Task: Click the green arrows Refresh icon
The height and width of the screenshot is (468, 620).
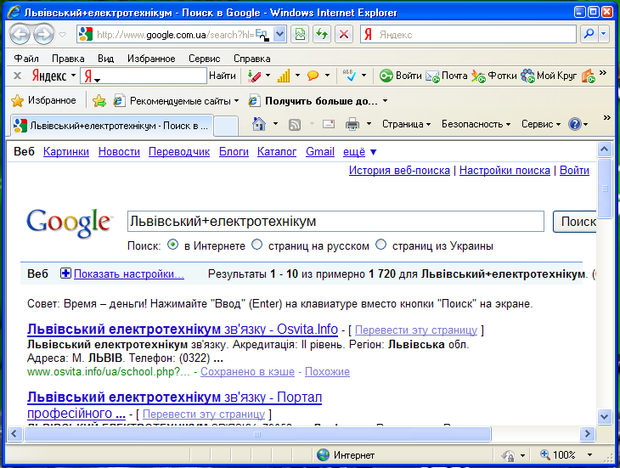Action: coord(322,34)
